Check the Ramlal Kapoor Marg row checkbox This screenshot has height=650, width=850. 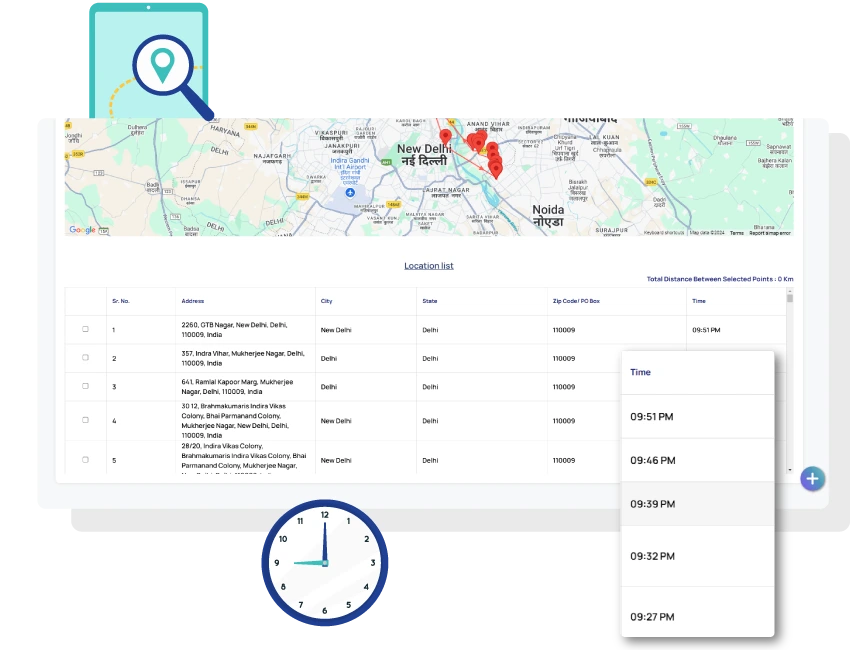[85, 386]
